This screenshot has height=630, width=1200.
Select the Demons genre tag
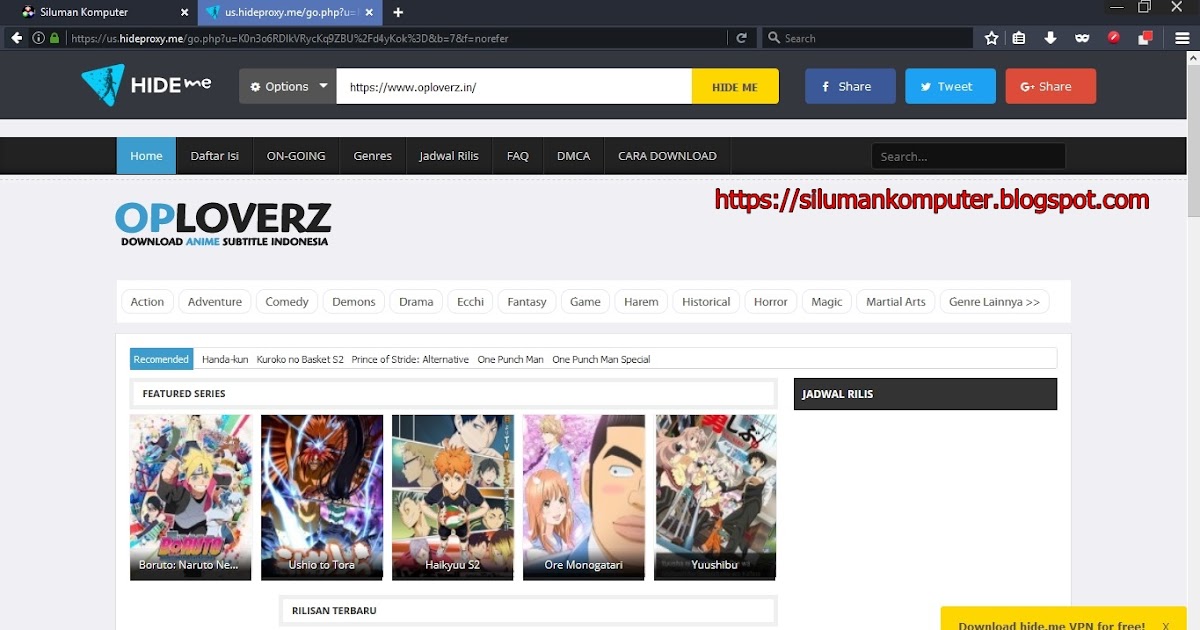coord(354,302)
